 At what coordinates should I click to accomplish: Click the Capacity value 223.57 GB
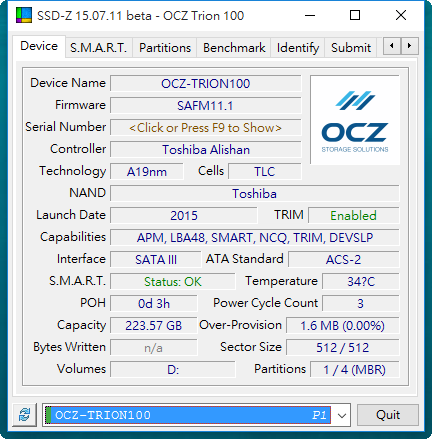coord(154,326)
